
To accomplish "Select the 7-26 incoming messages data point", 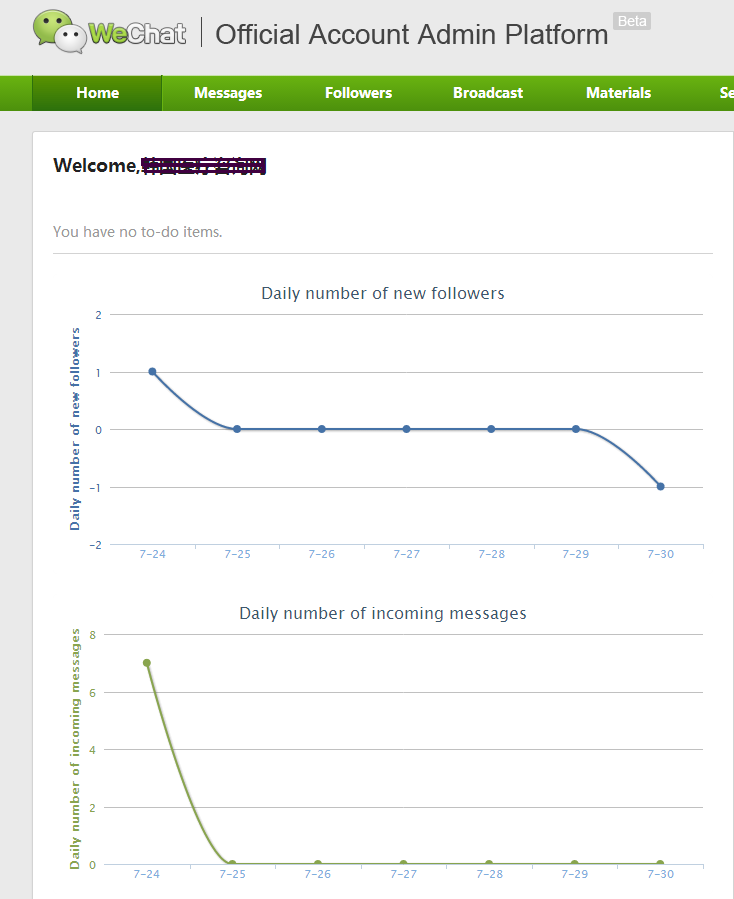I will point(318,864).
